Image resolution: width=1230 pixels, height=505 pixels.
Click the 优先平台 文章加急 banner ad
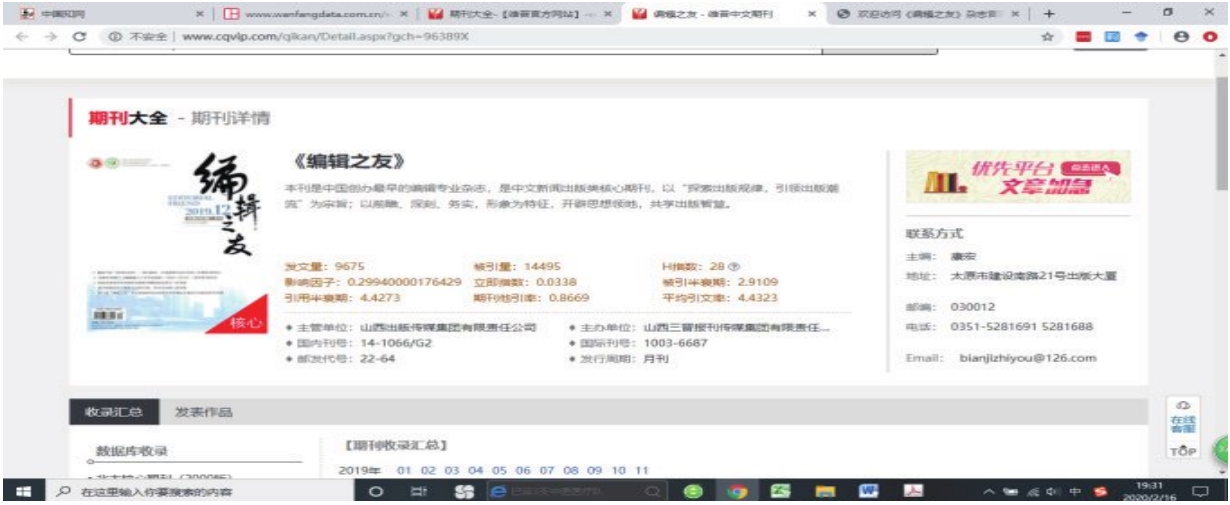(x=1017, y=177)
